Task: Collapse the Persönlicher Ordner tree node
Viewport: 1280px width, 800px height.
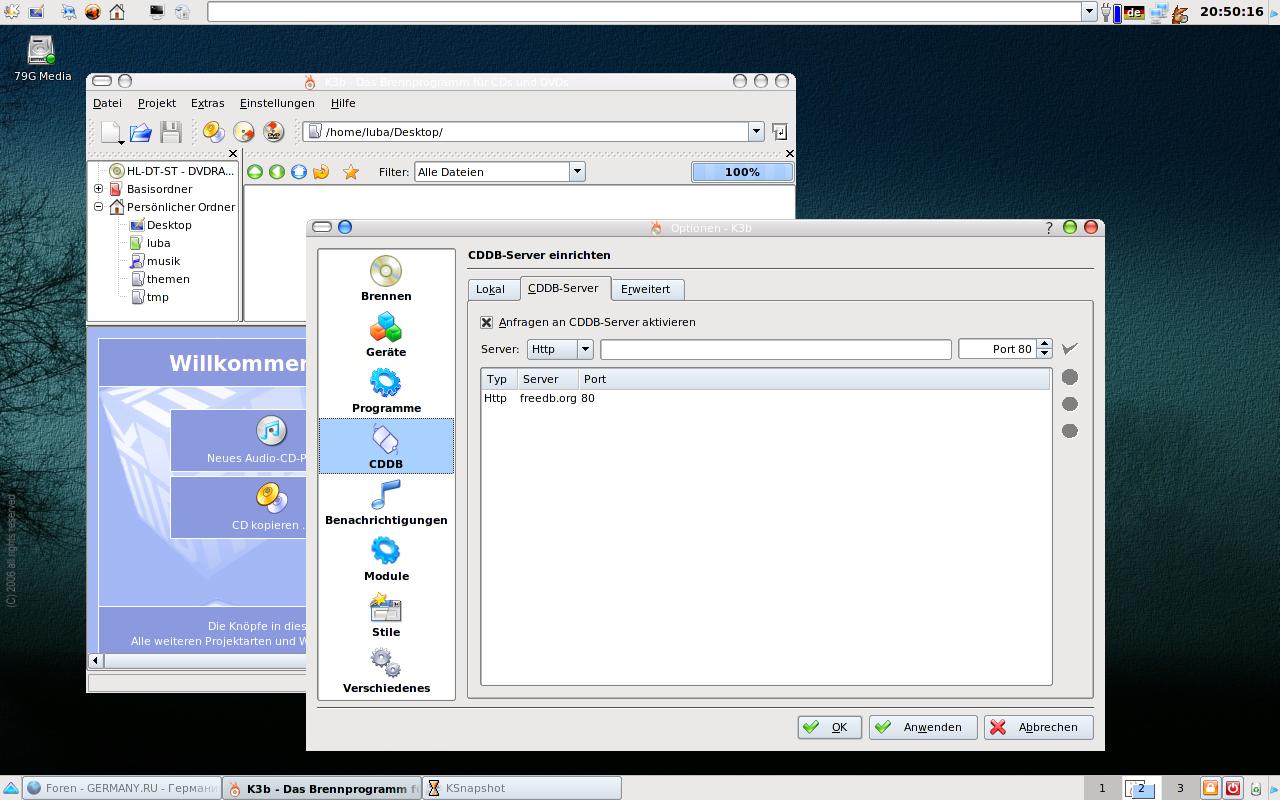Action: click(x=99, y=207)
